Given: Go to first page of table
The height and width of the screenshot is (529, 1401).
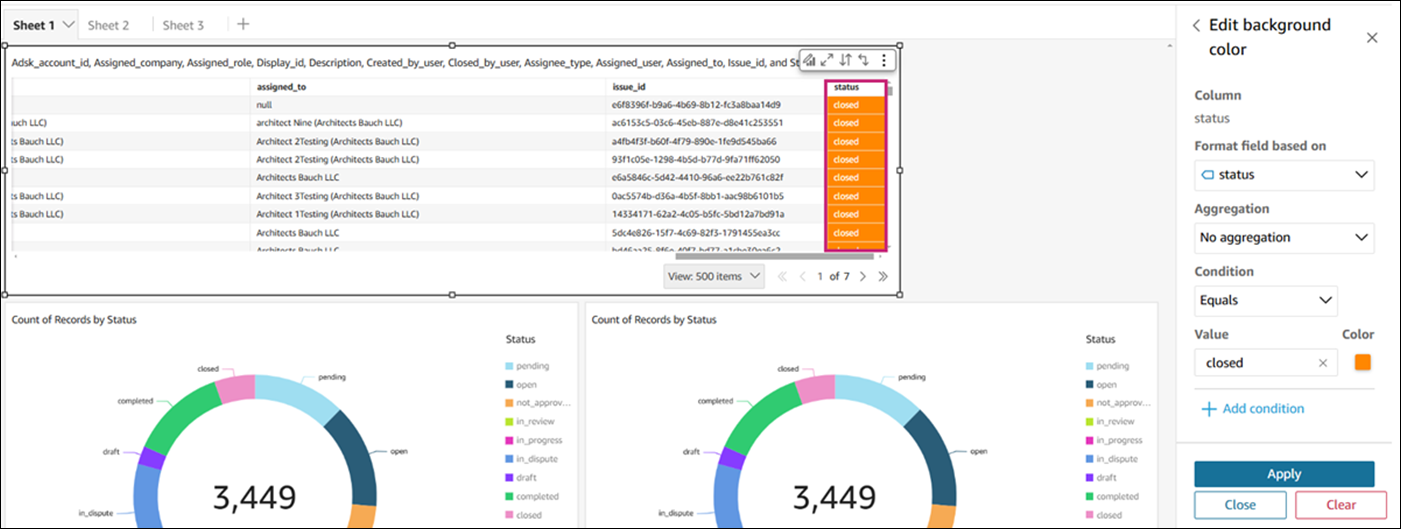Looking at the screenshot, I should pyautogui.click(x=783, y=276).
